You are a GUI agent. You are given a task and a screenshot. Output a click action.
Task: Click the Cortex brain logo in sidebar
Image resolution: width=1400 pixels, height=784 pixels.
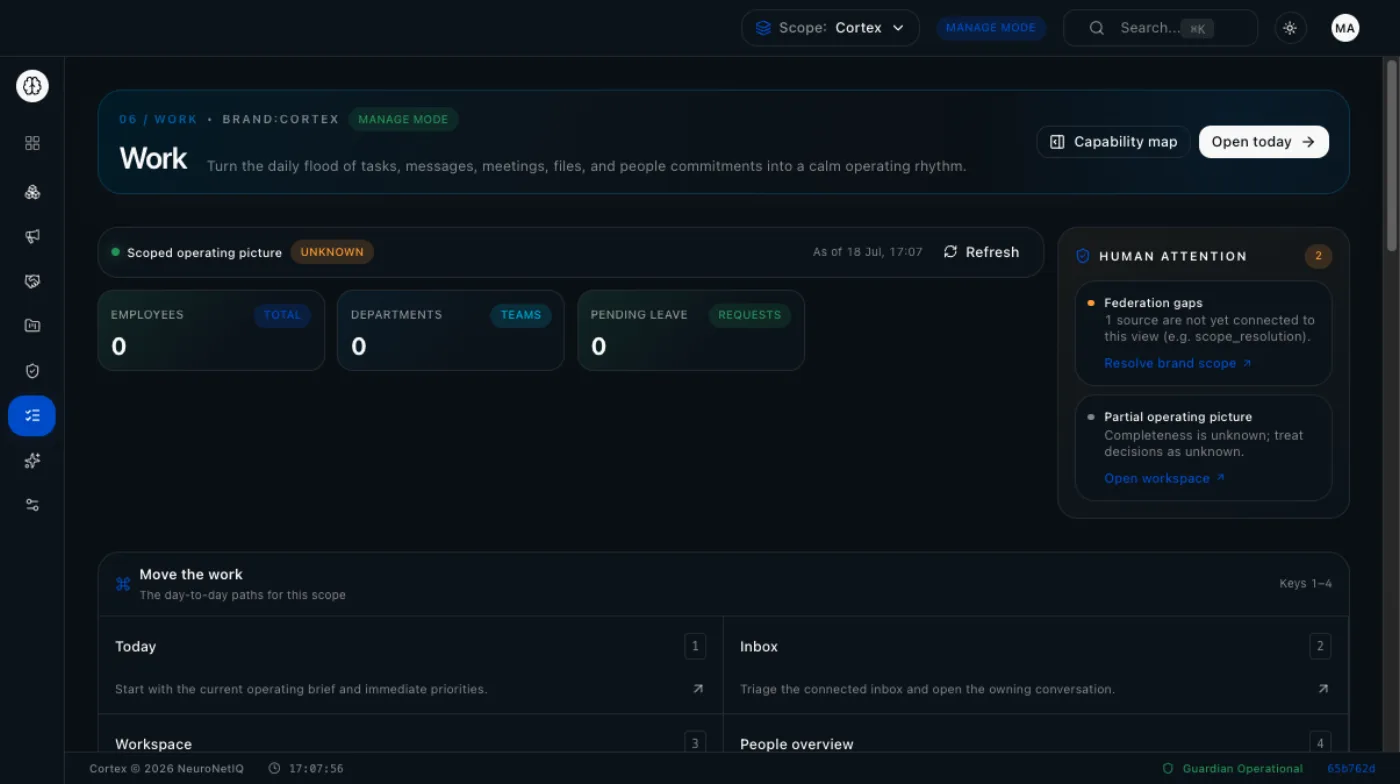pos(32,86)
